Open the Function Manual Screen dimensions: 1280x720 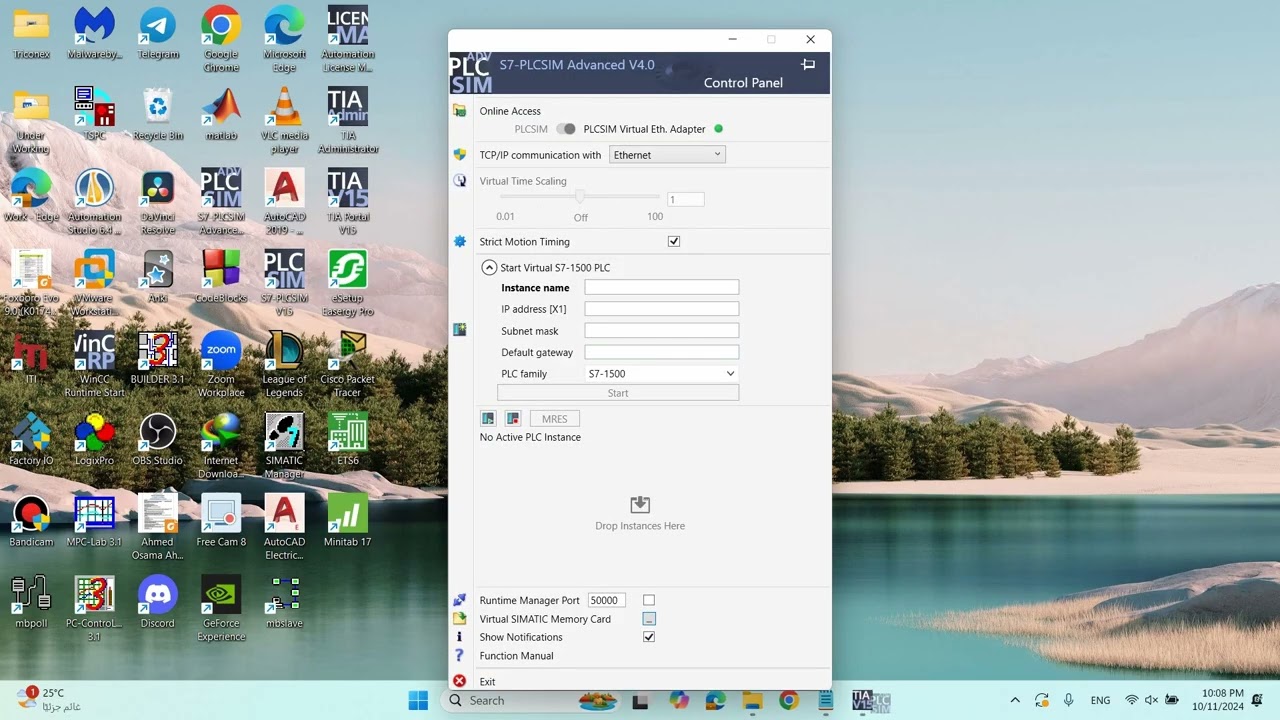[516, 656]
